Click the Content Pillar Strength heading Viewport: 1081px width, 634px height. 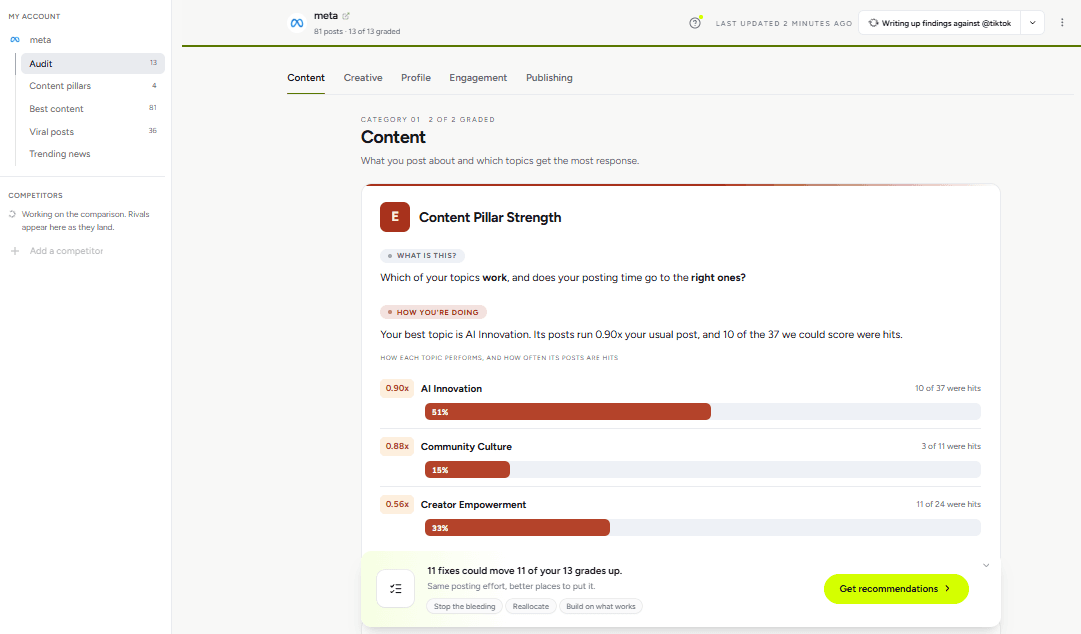(x=490, y=218)
